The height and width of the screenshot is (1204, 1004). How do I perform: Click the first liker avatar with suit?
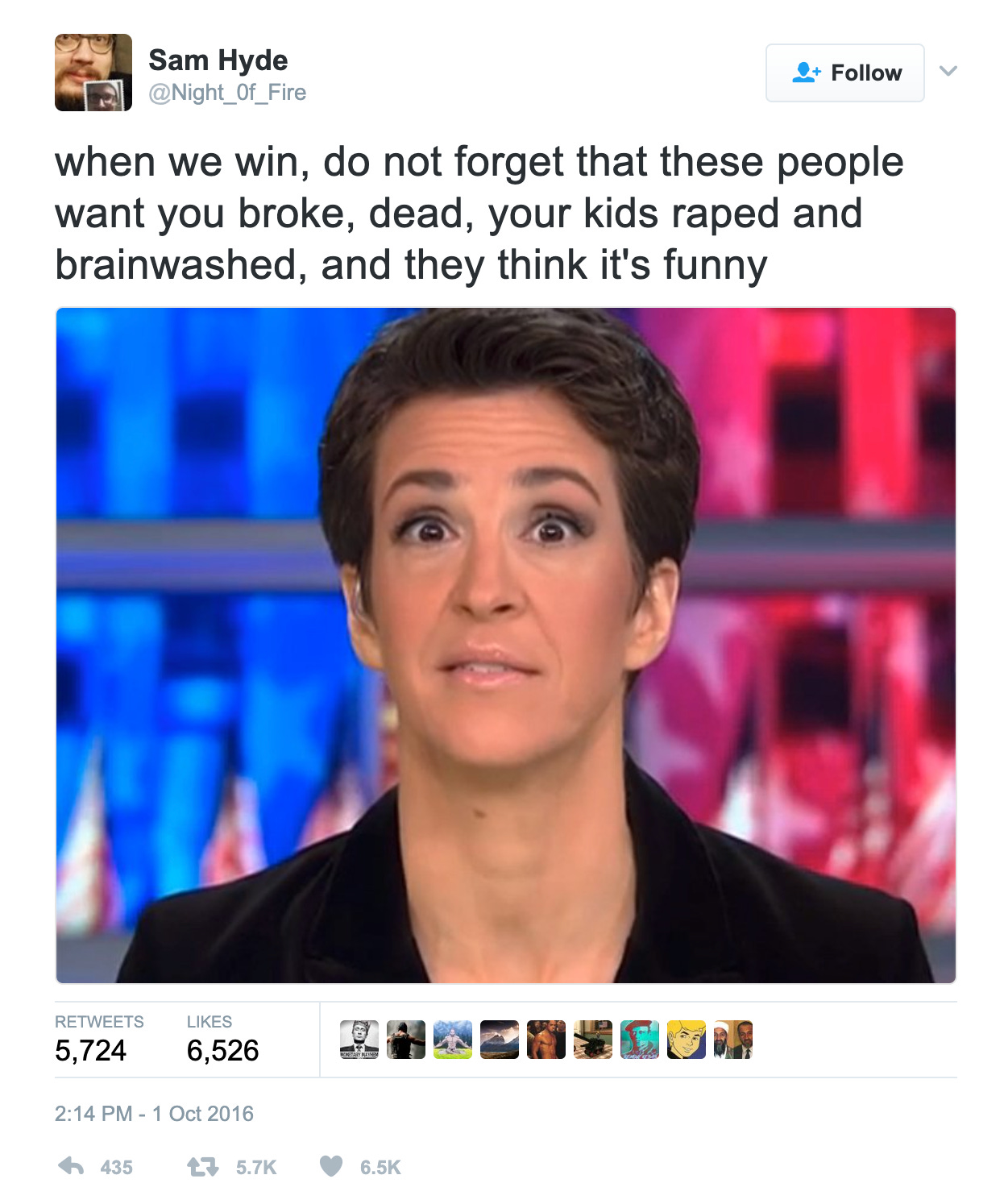(359, 1040)
